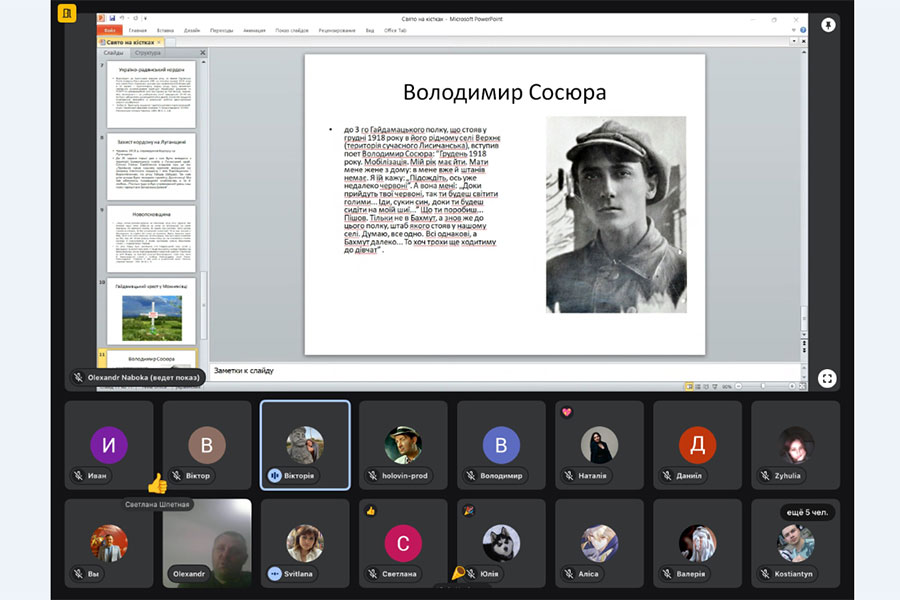This screenshot has width=900, height=600.
Task: Click the muted mic icon on Zyhulia's tile
Action: tap(765, 476)
